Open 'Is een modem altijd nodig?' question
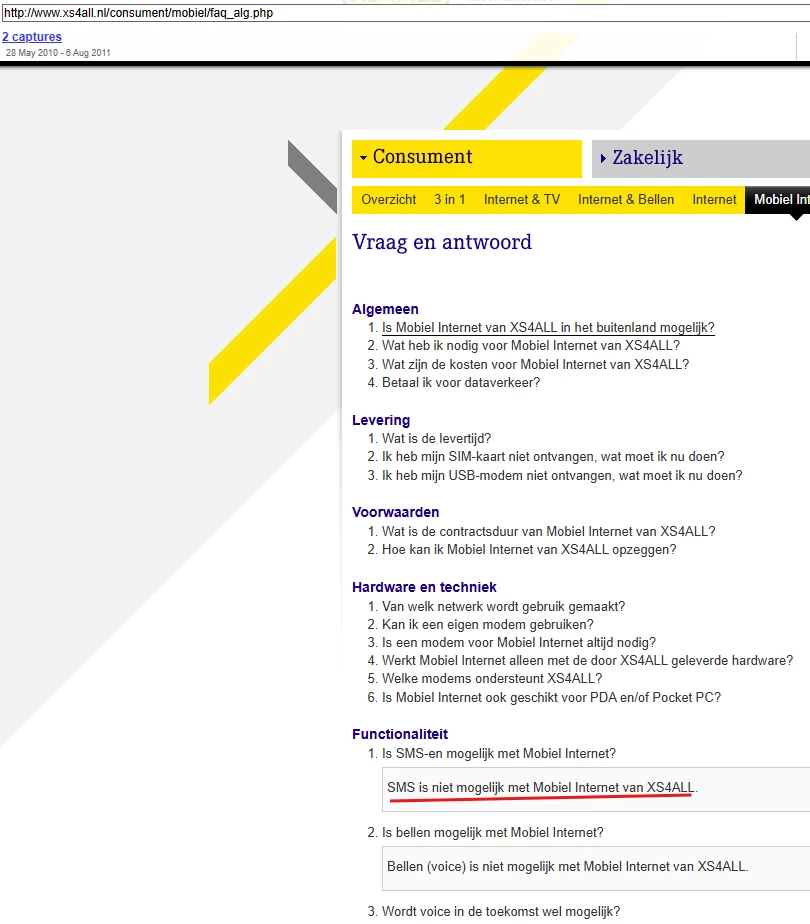810x924 pixels. coord(518,643)
